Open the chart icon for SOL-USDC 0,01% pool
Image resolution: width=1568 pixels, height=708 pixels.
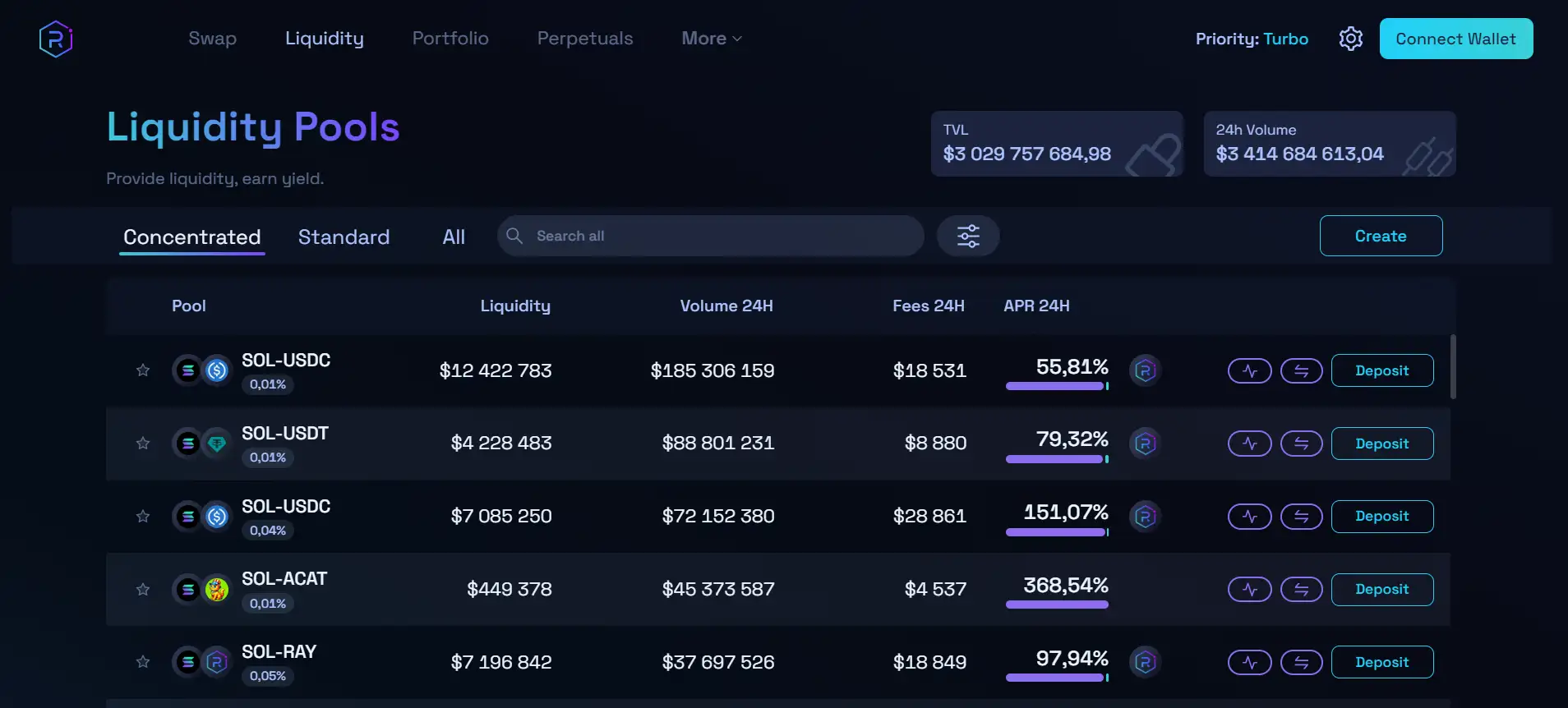1249,371
